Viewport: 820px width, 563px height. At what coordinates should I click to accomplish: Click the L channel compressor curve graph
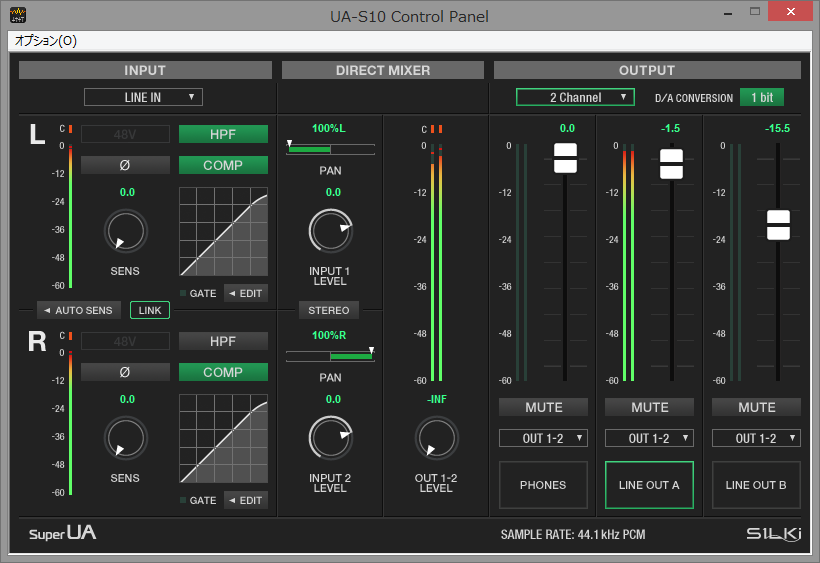tap(223, 232)
